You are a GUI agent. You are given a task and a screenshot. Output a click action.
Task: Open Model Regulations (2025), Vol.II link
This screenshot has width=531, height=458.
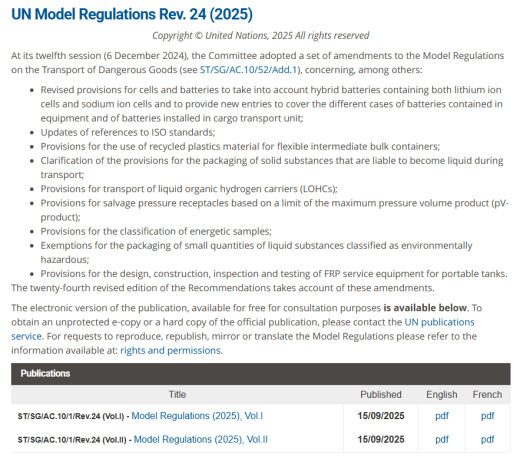(x=200, y=439)
